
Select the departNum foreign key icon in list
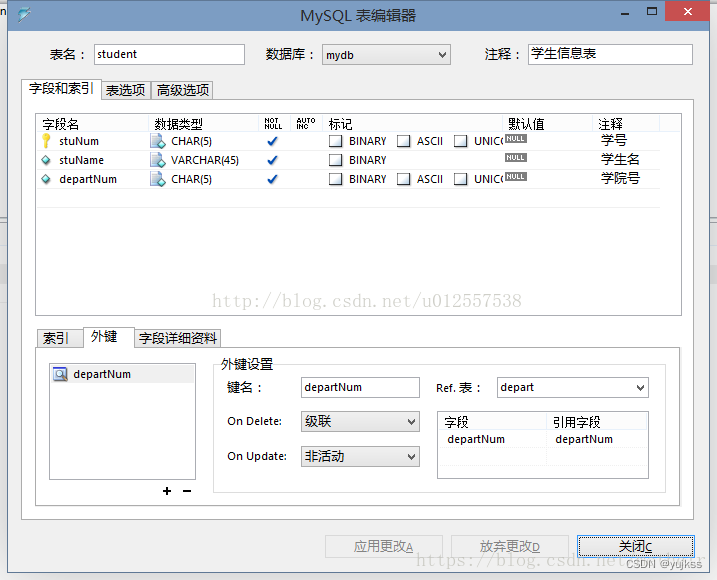(x=60, y=374)
